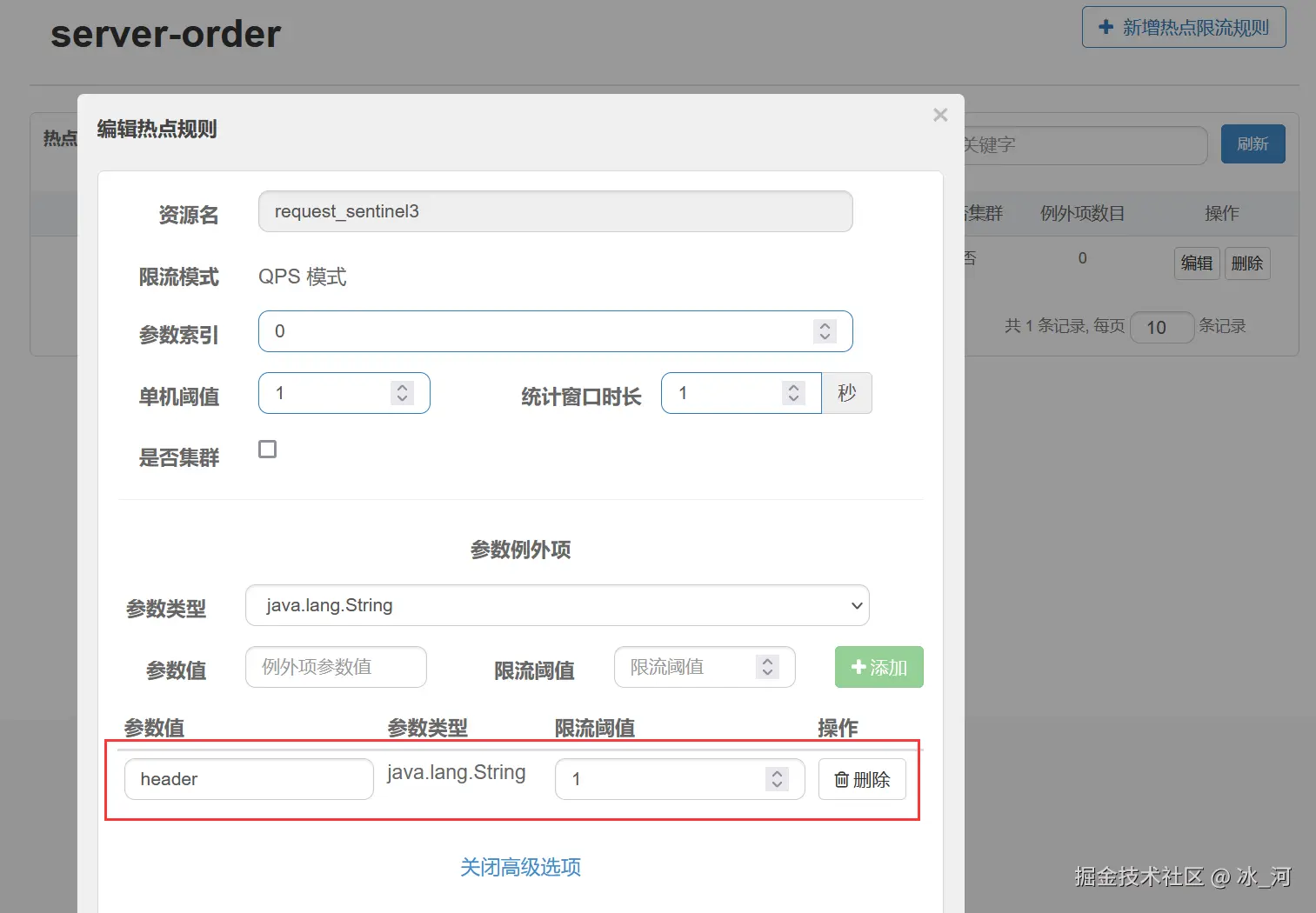
Task: Click the 资源名 request_sentinel3 field
Action: coord(555,211)
